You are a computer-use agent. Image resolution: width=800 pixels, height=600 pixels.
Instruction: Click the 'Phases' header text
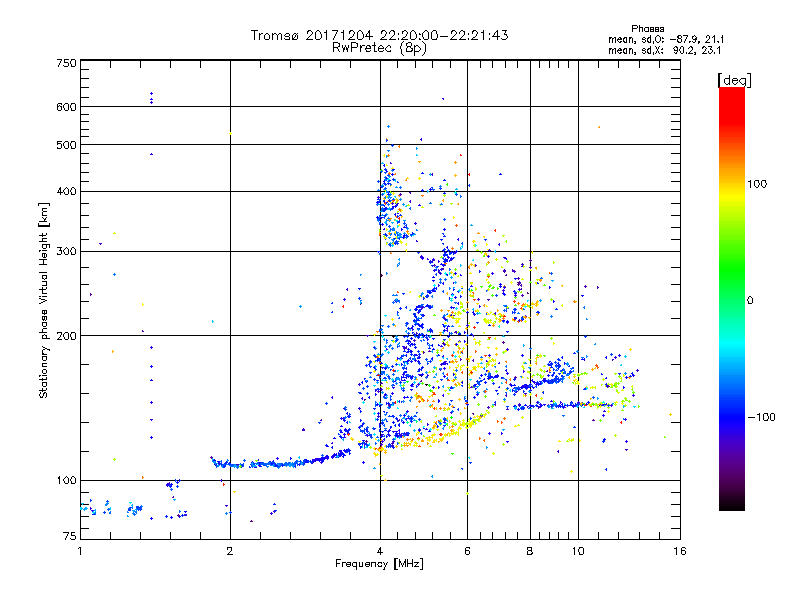pos(647,29)
